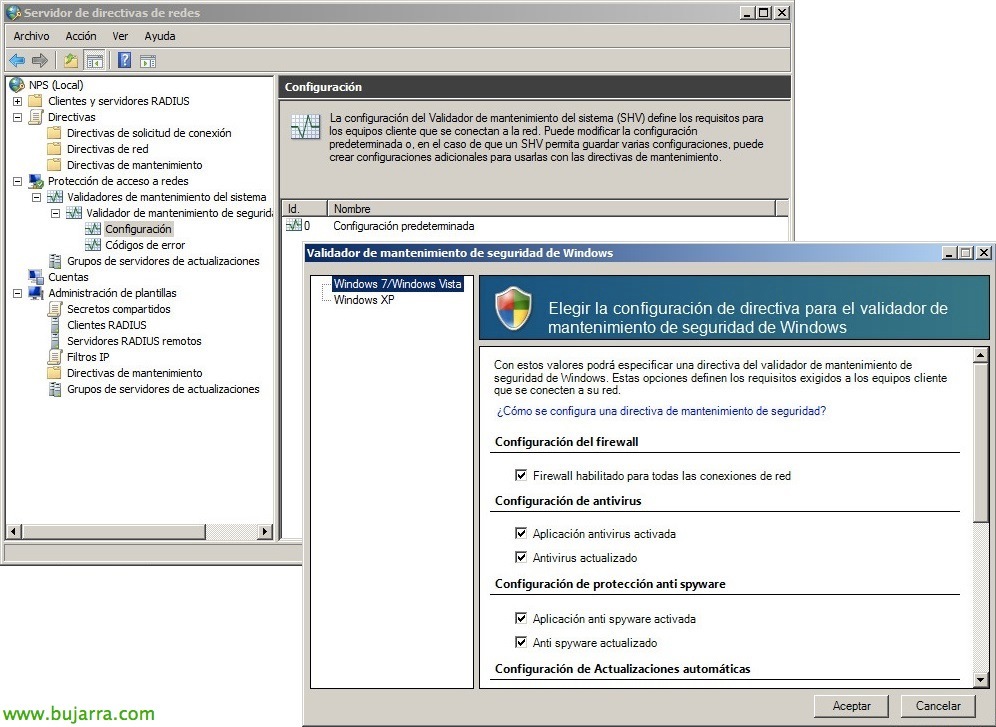Screen dimensions: 996x727
Task: Click the Back arrow toolbar icon
Action: pos(17,61)
